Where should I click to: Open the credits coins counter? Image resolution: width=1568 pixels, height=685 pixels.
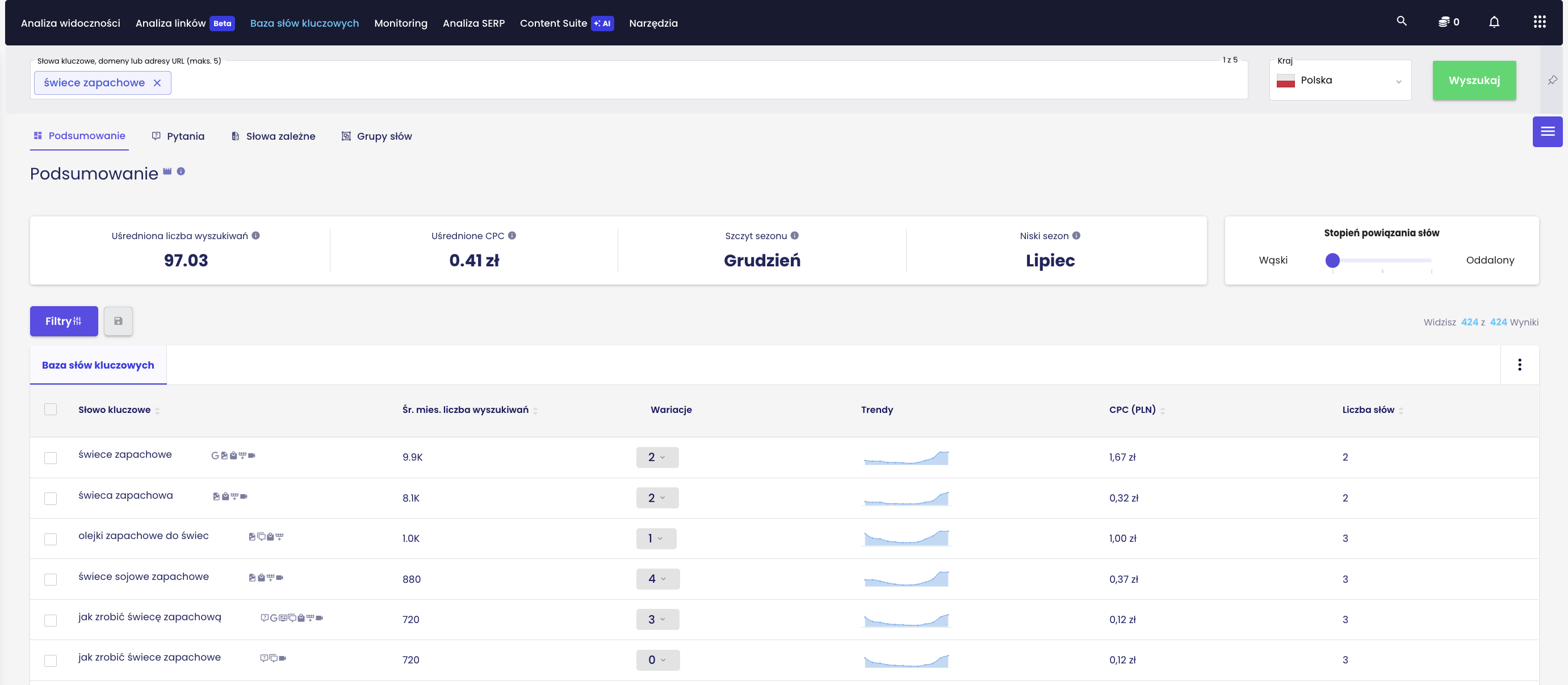(x=1448, y=23)
